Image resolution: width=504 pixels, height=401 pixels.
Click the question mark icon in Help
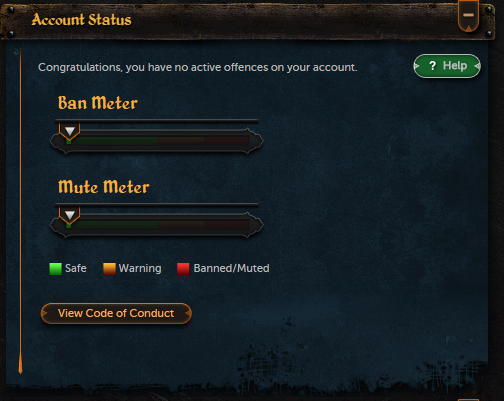pyautogui.click(x=432, y=66)
